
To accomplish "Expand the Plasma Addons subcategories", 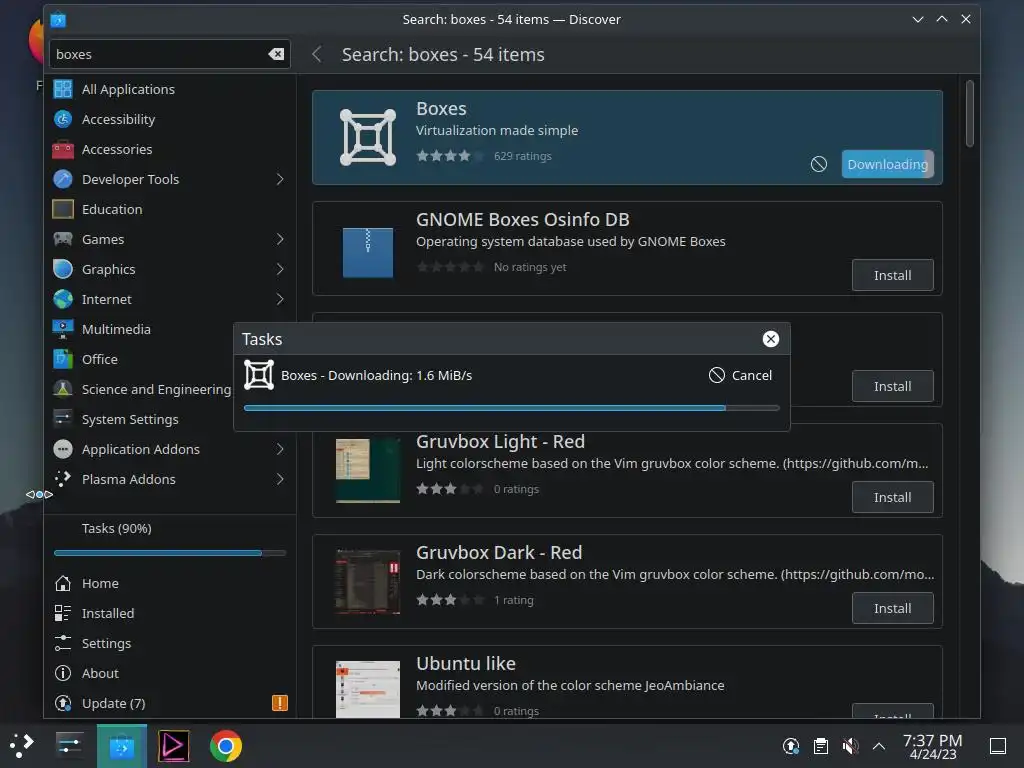I will pos(280,480).
